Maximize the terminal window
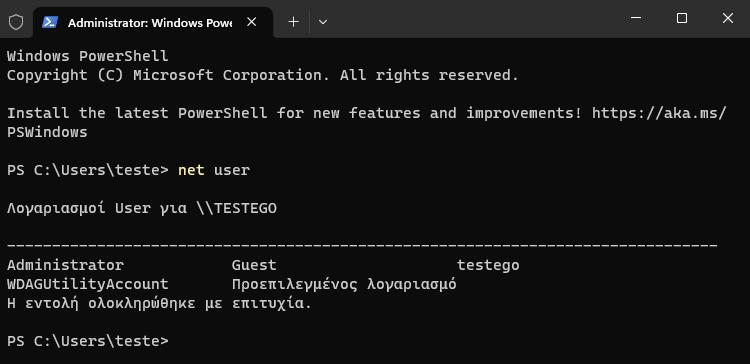750x364 pixels. tap(682, 18)
